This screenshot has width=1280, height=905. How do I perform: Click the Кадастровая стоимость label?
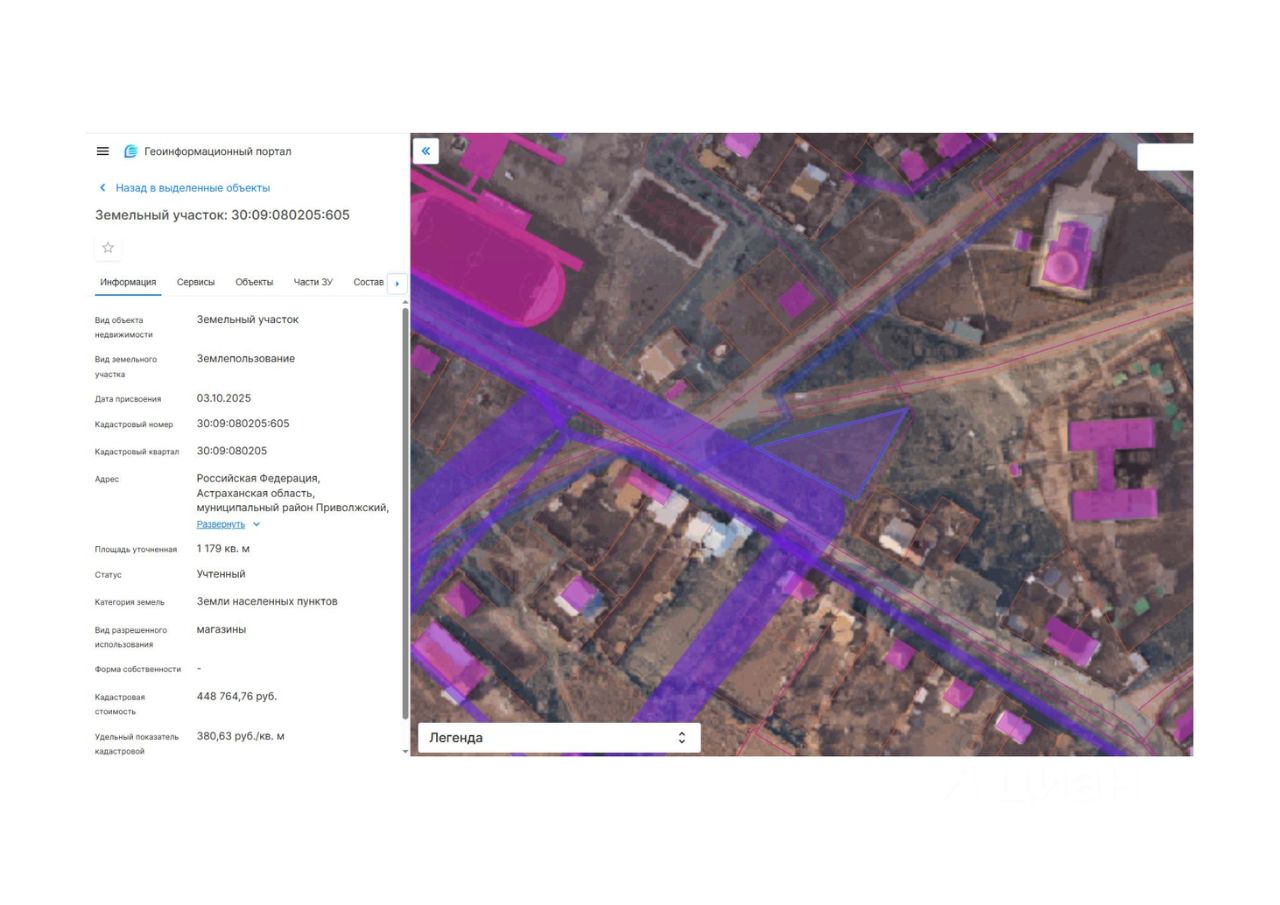point(120,704)
